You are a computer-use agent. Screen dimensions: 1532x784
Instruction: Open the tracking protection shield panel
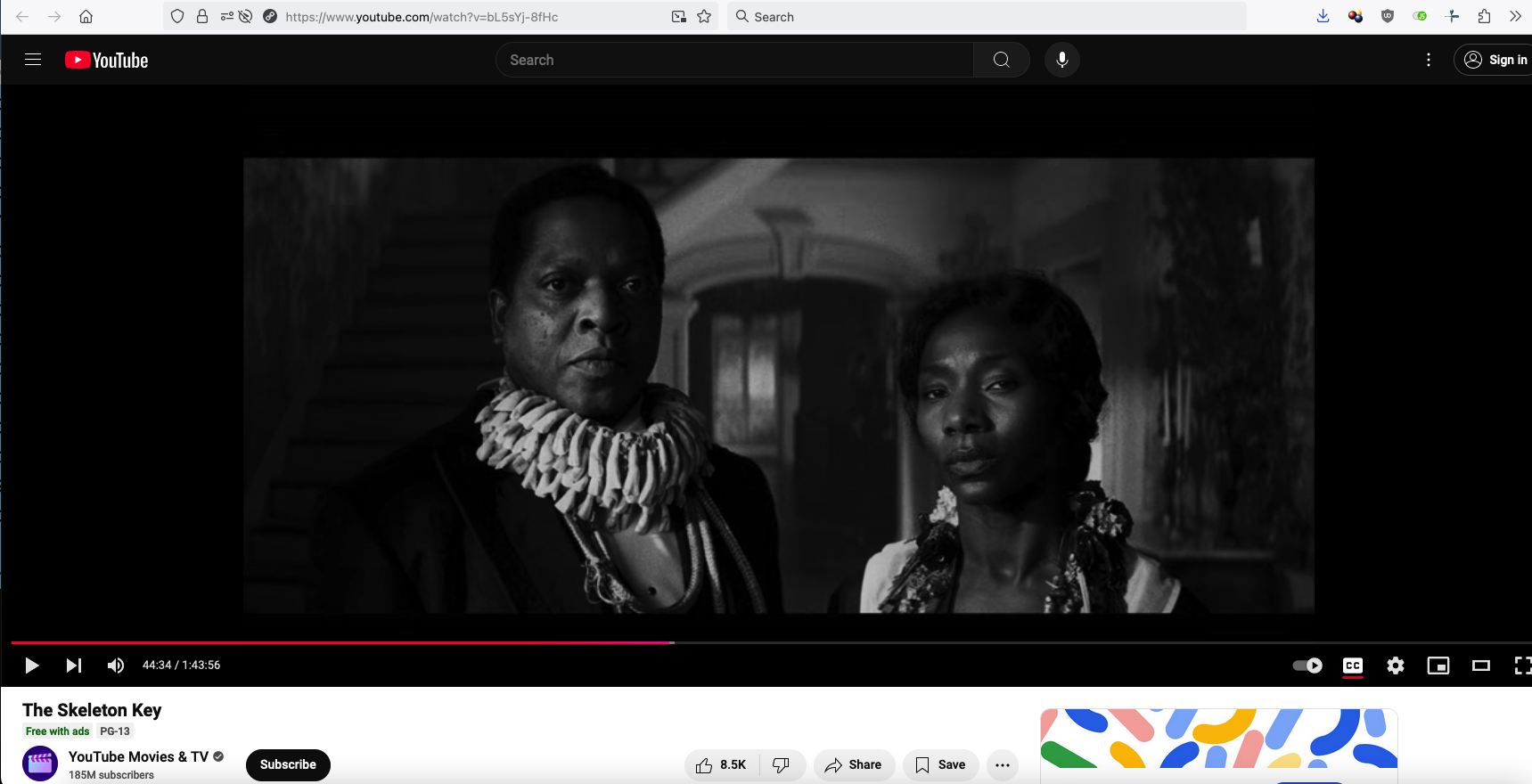click(177, 17)
